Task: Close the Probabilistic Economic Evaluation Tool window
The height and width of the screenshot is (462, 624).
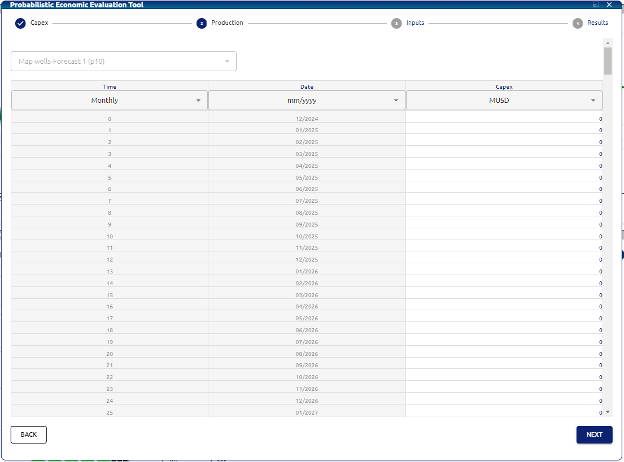Action: tap(609, 5)
